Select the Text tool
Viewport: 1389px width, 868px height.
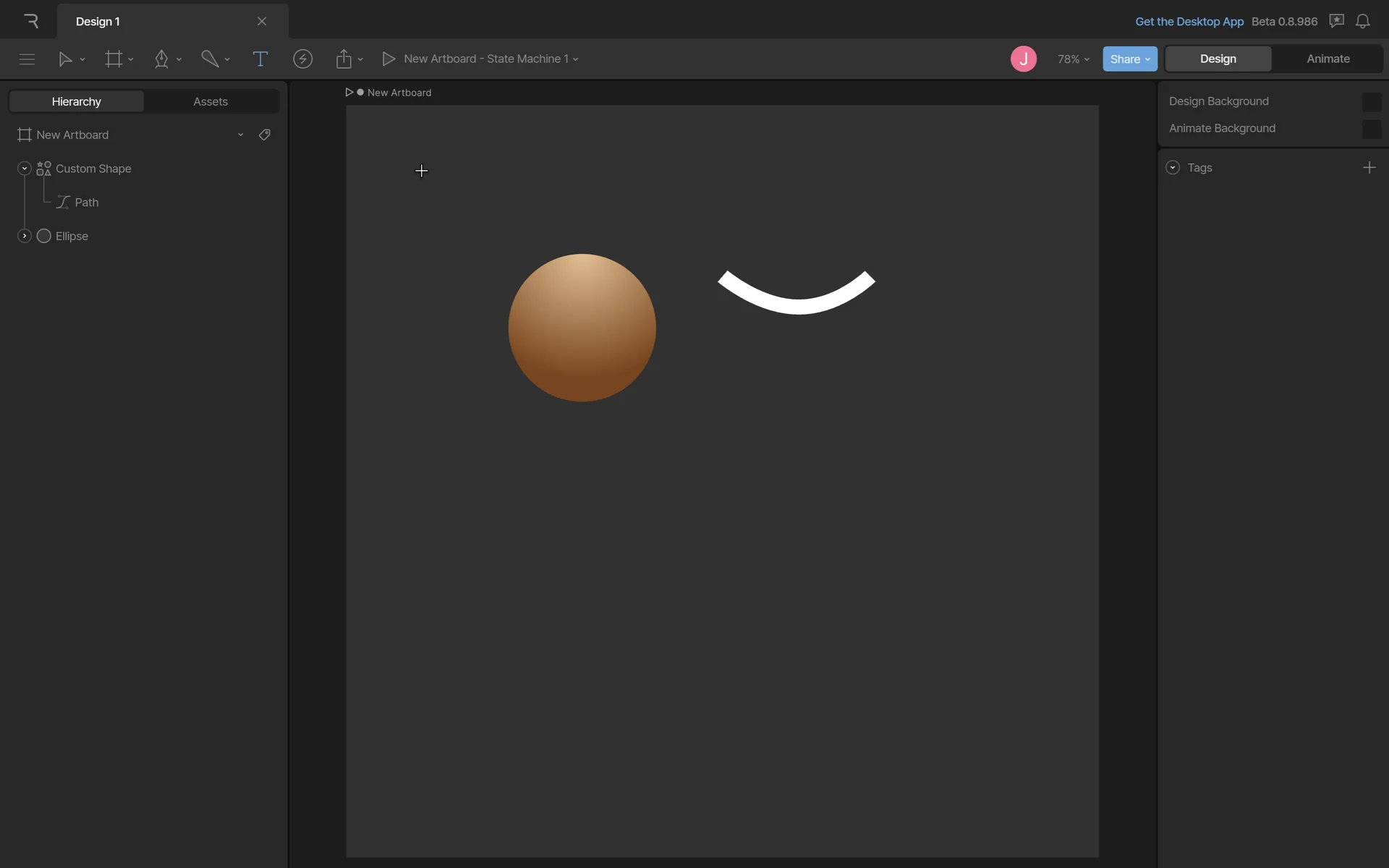[x=260, y=59]
